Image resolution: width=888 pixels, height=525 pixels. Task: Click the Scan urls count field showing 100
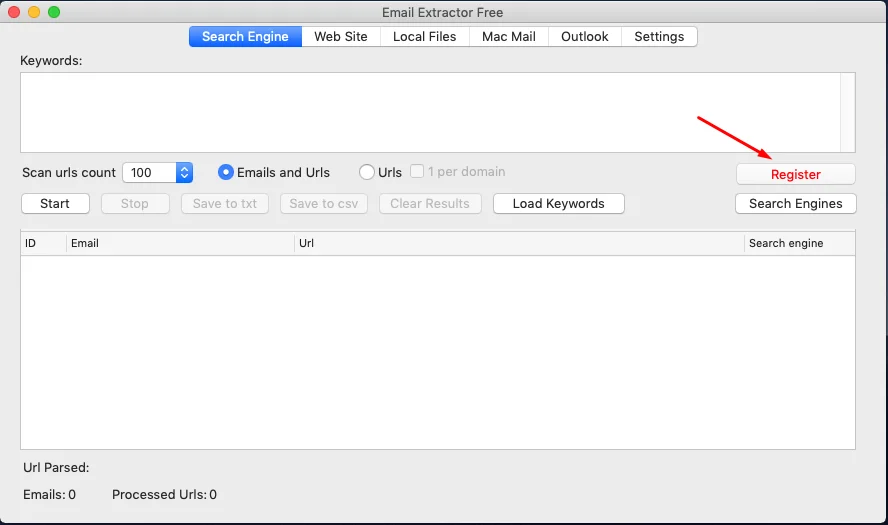pyautogui.click(x=150, y=173)
